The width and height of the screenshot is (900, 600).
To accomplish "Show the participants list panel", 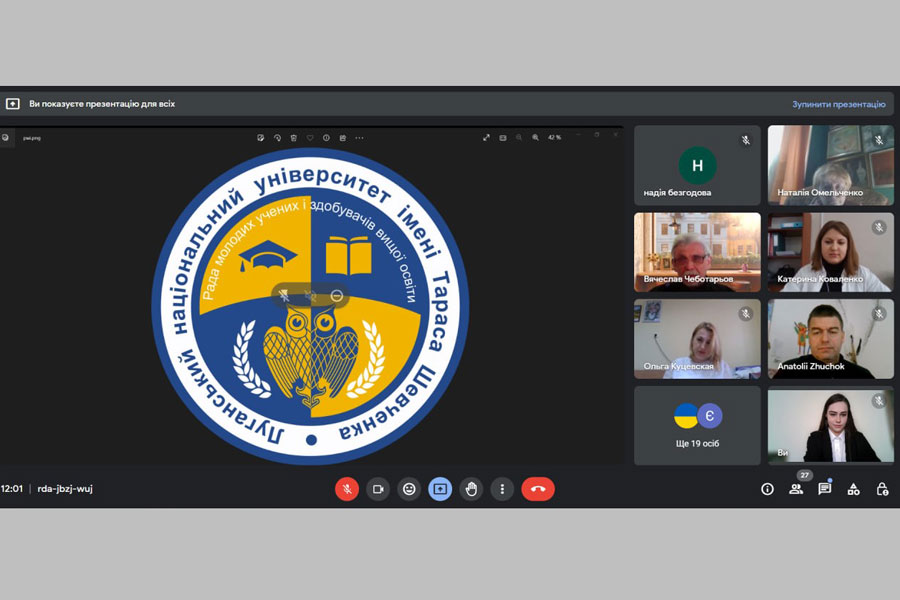I will point(796,489).
